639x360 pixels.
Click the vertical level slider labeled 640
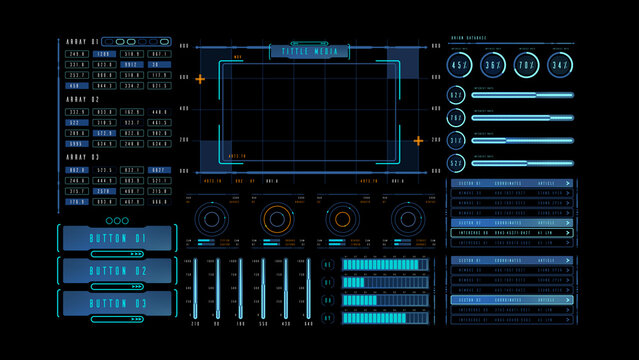point(308,288)
